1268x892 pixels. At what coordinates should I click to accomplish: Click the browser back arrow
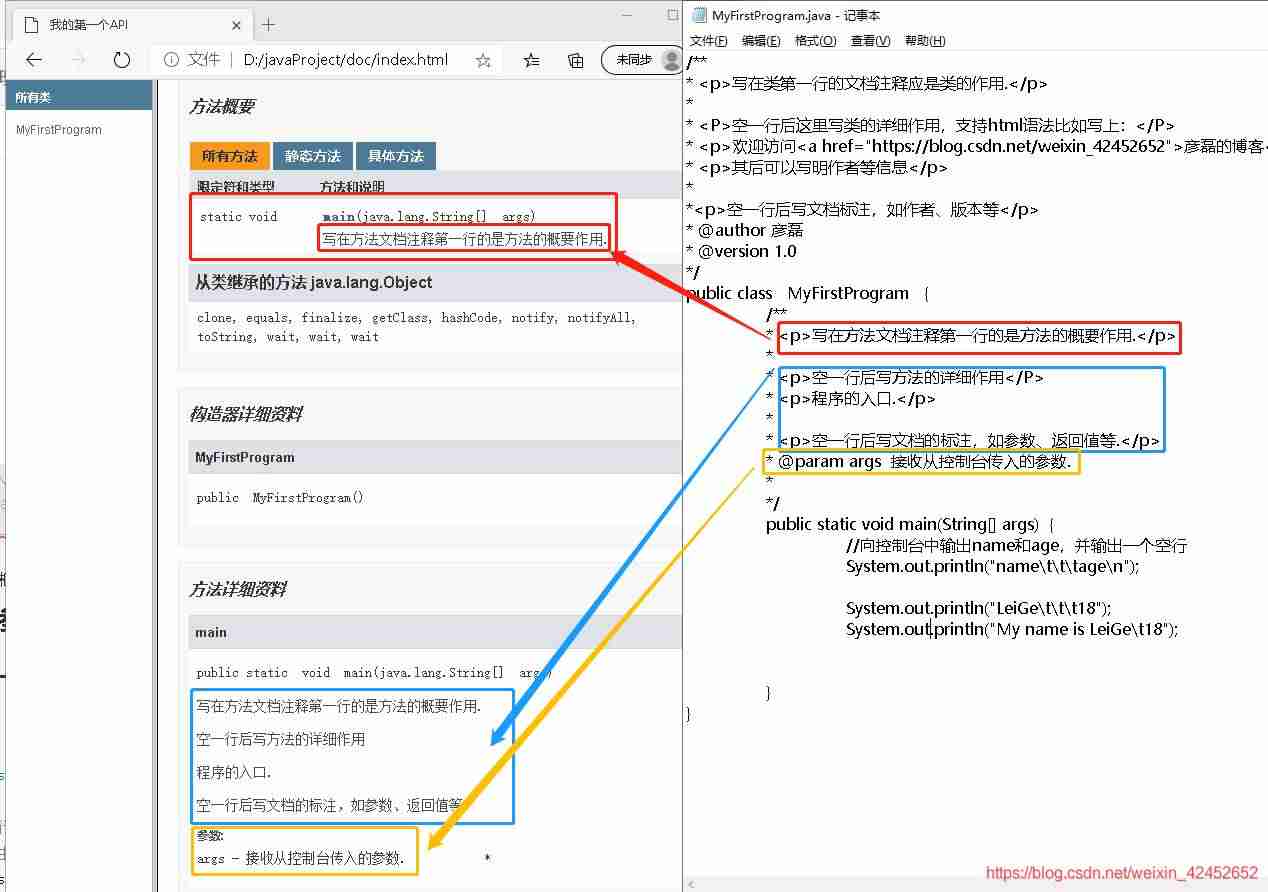34,60
